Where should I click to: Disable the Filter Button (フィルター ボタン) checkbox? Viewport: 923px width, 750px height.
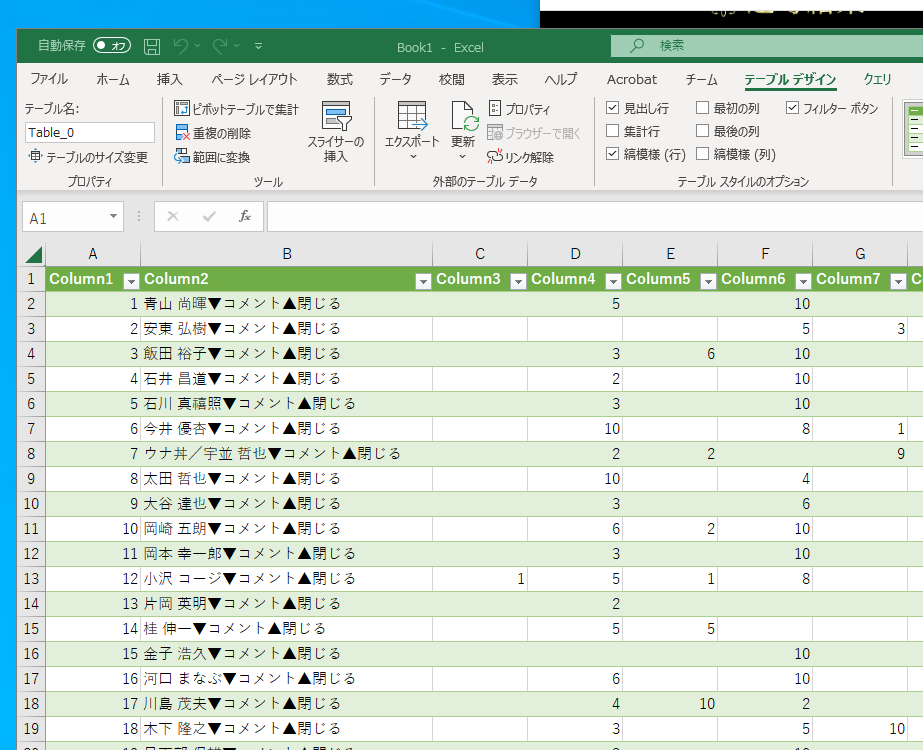point(792,108)
